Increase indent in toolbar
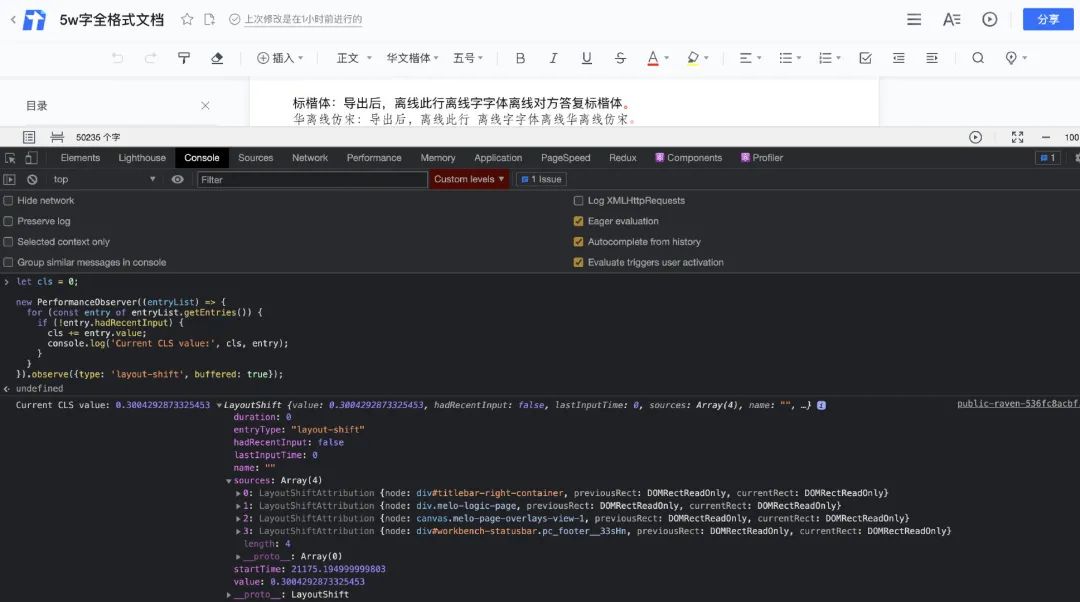 [932, 58]
